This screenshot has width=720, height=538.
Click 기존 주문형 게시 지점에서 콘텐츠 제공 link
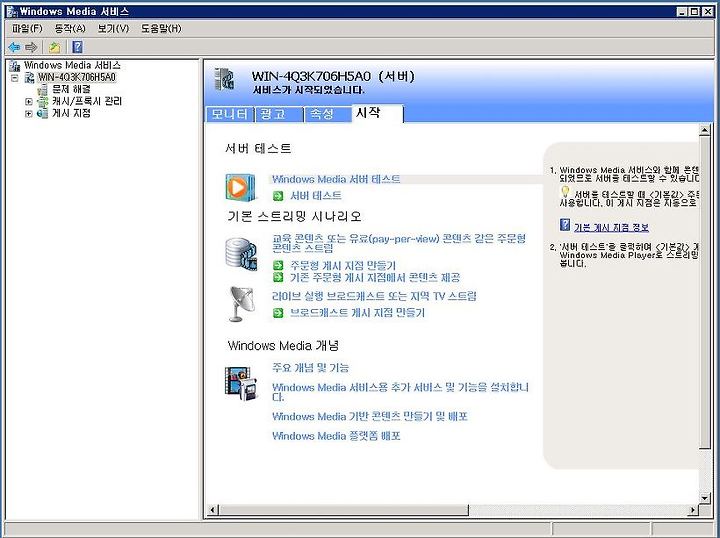click(x=375, y=277)
